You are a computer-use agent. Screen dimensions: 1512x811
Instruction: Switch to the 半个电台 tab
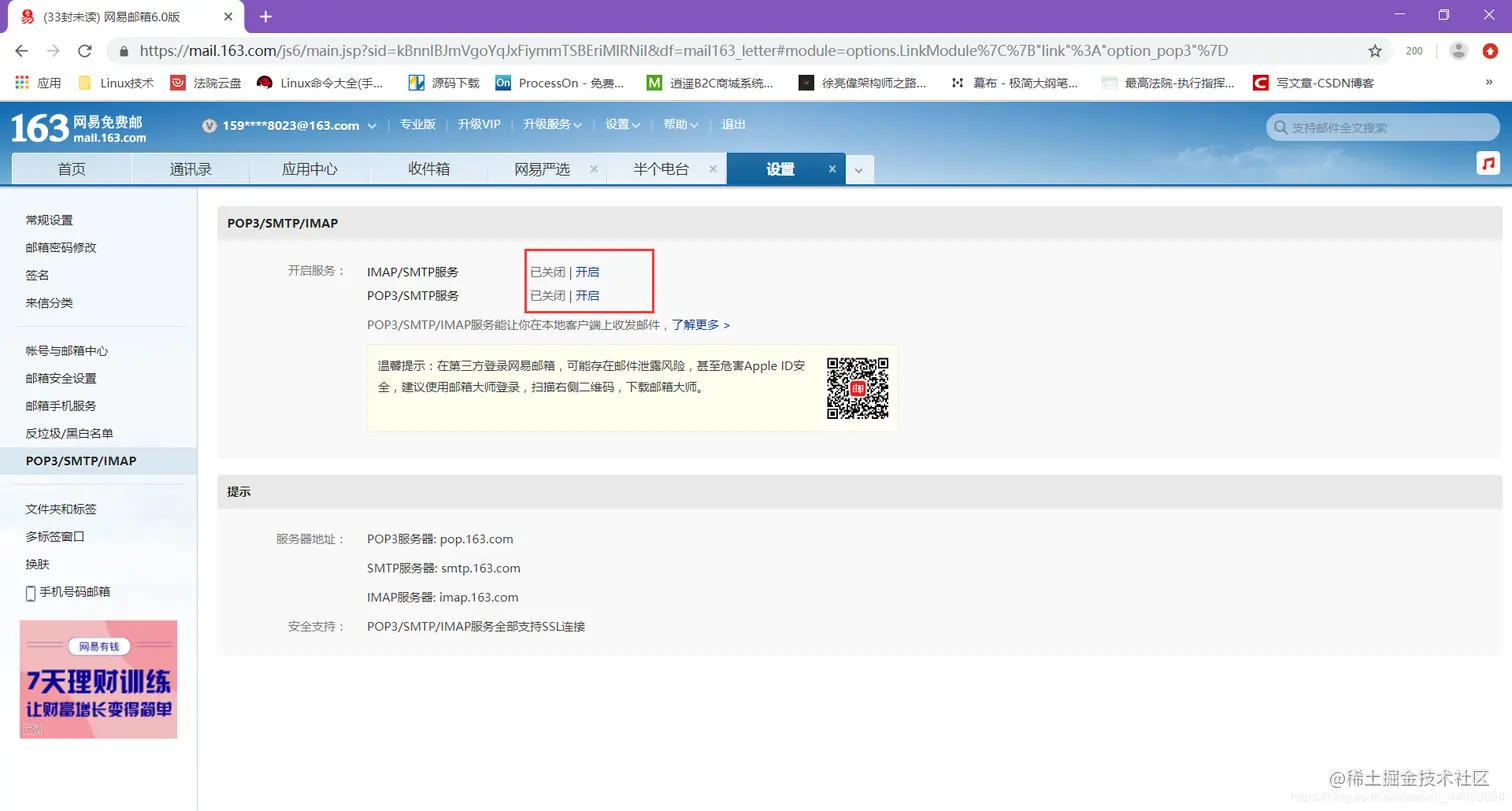(661, 169)
